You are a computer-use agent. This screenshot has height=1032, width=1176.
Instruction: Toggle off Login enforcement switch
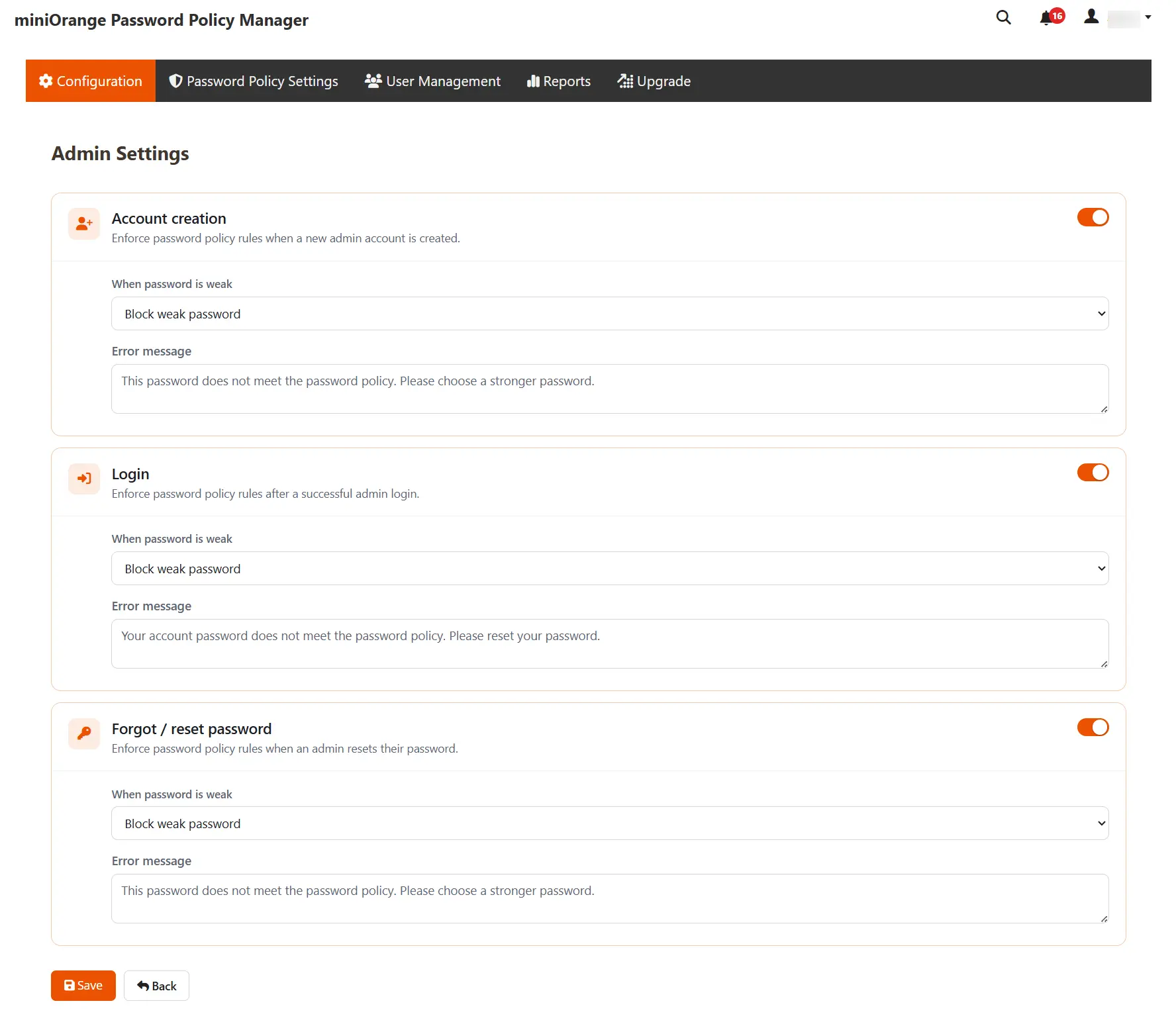1093,472
